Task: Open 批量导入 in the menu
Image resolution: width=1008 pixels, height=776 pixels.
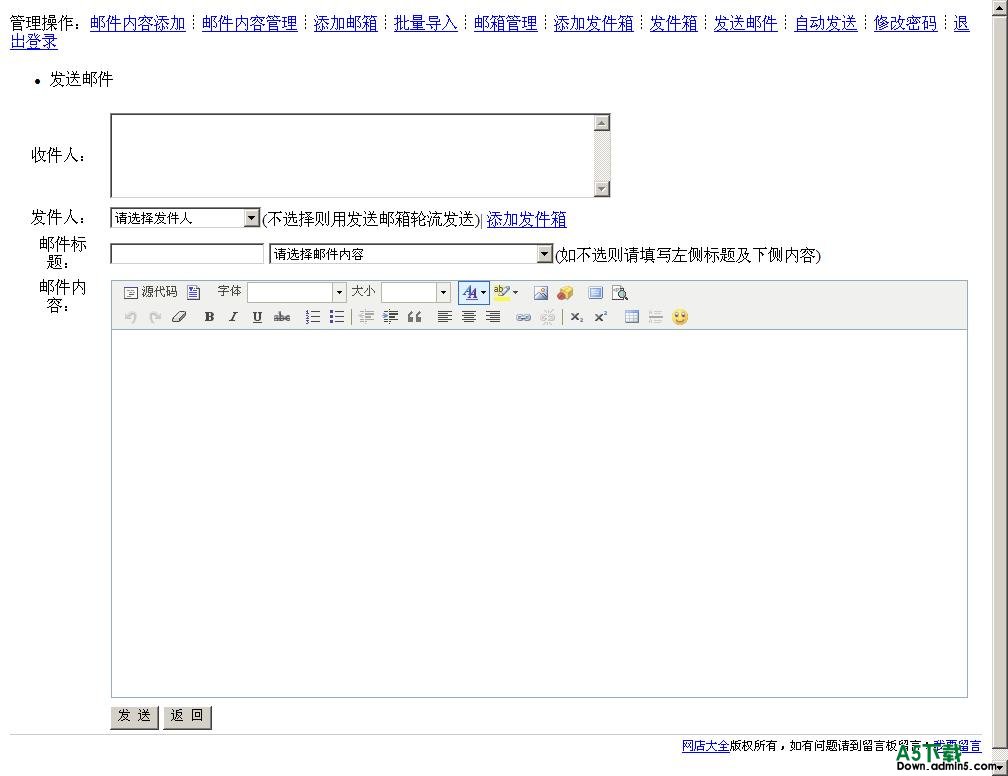Action: pos(426,23)
